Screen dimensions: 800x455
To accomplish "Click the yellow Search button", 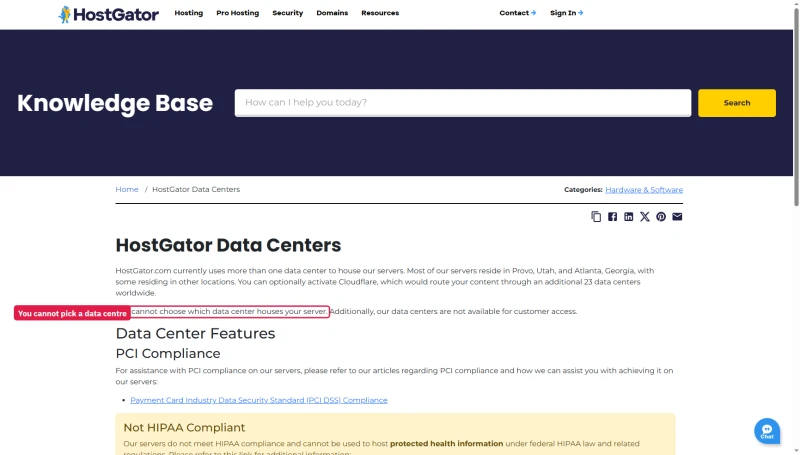I will coord(737,103).
